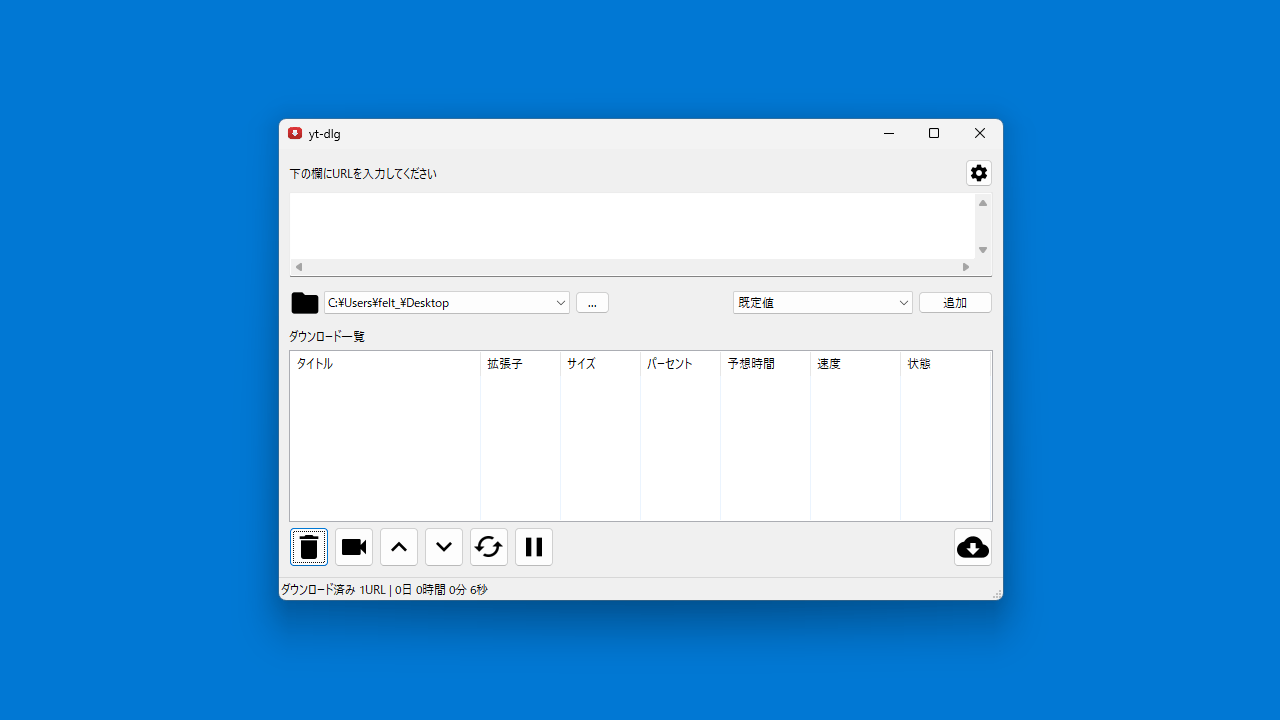Viewport: 1280px width, 720px height.
Task: Click the サイズ column header
Action: [601, 364]
